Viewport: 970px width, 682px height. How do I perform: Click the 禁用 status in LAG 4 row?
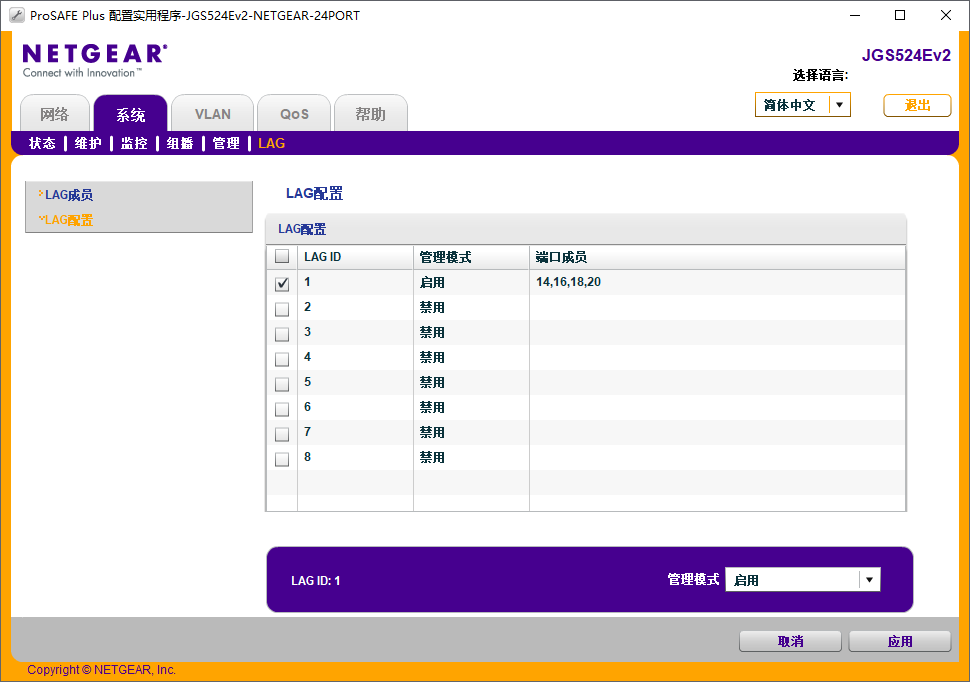pyautogui.click(x=432, y=358)
